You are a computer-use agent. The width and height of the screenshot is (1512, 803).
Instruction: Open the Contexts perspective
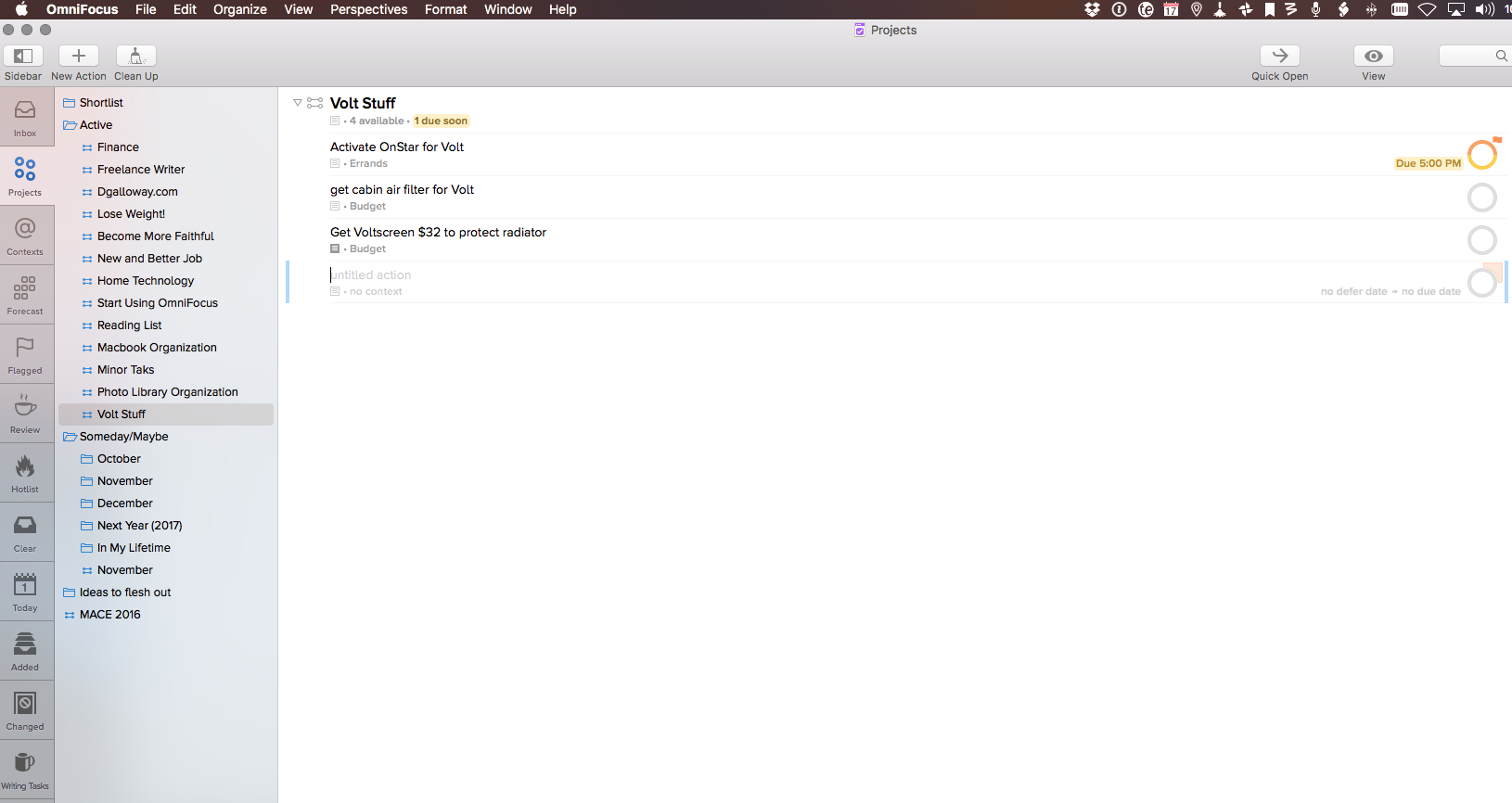click(26, 236)
